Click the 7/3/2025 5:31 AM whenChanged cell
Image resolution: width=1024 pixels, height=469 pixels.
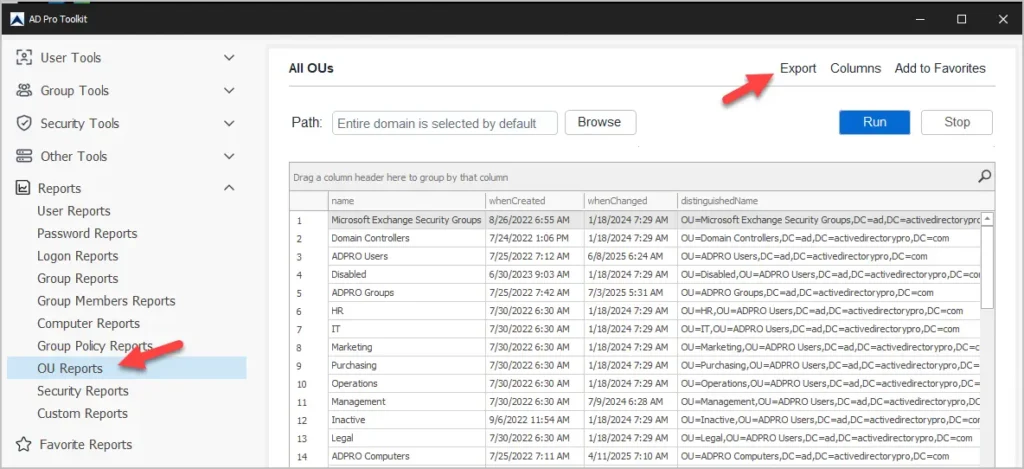[x=630, y=293]
